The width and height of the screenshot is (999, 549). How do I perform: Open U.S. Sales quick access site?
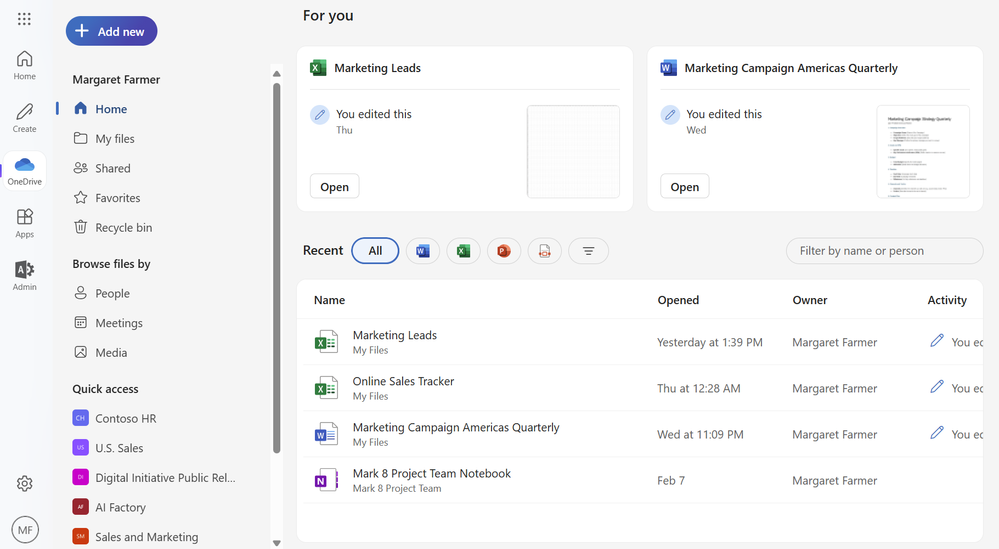pos(119,448)
